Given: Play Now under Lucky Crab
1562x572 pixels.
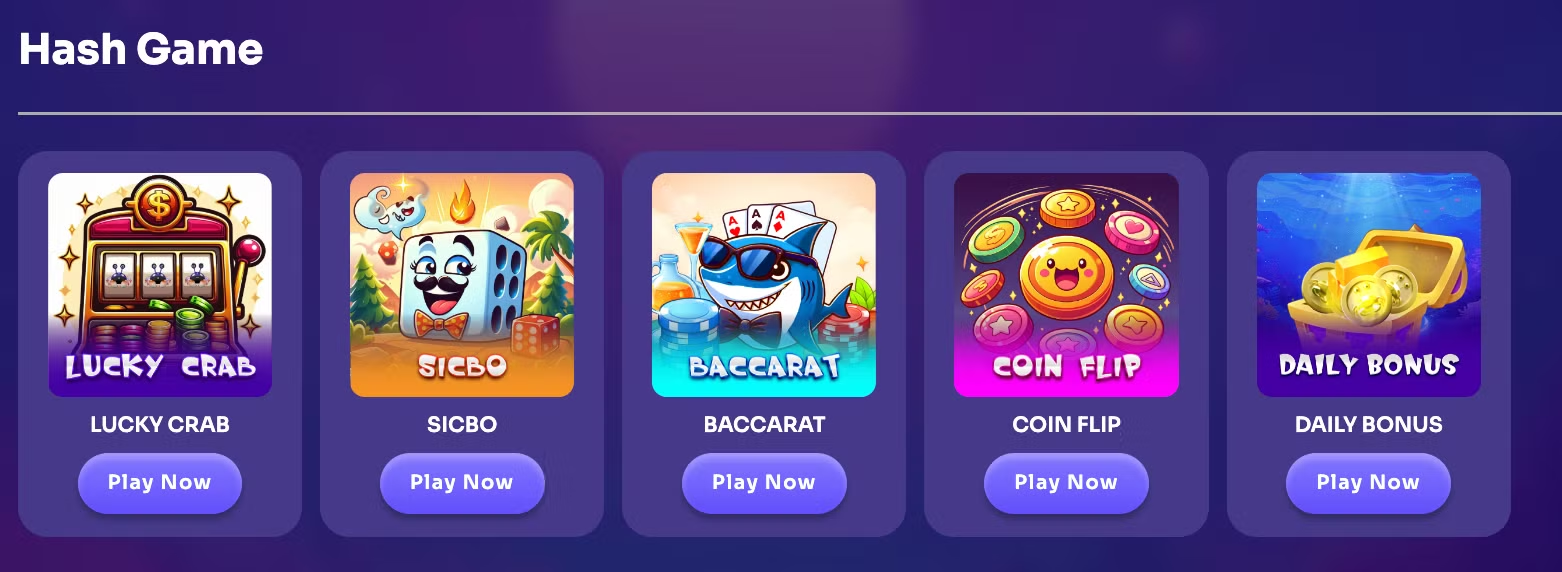Looking at the screenshot, I should click(x=160, y=483).
